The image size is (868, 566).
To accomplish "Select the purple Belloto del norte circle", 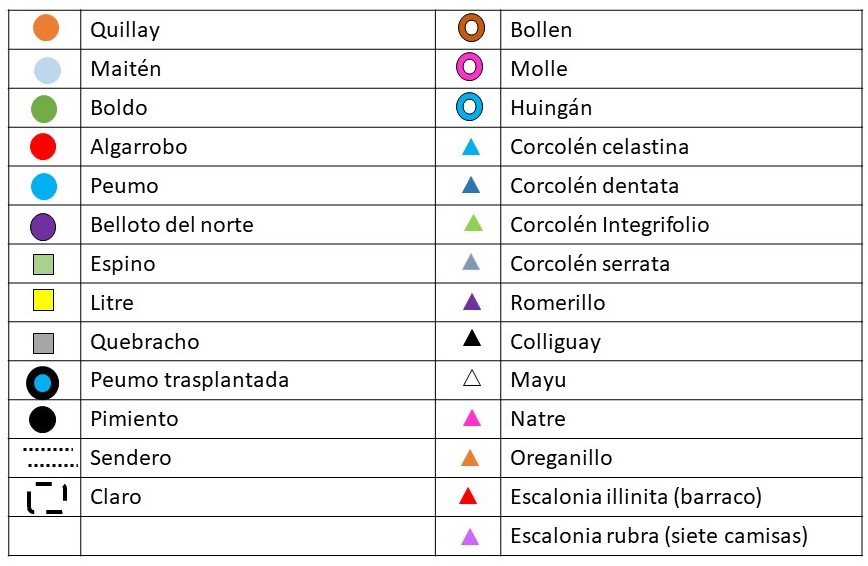I will 43,226.
